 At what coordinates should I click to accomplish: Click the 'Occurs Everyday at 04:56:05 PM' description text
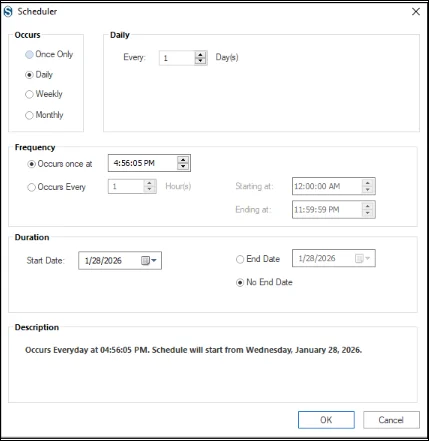click(193, 350)
